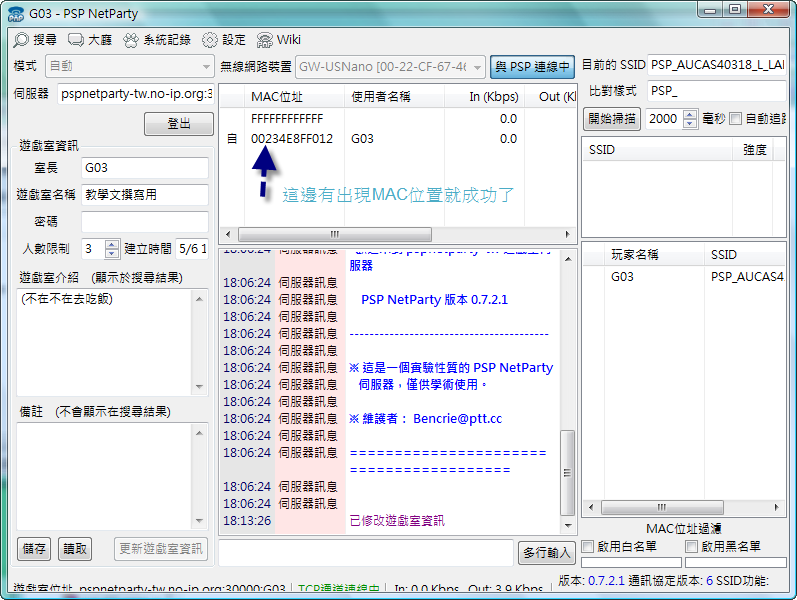797x600 pixels.
Task: Click 更新遊戲室資訊 update button
Action: [x=161, y=549]
